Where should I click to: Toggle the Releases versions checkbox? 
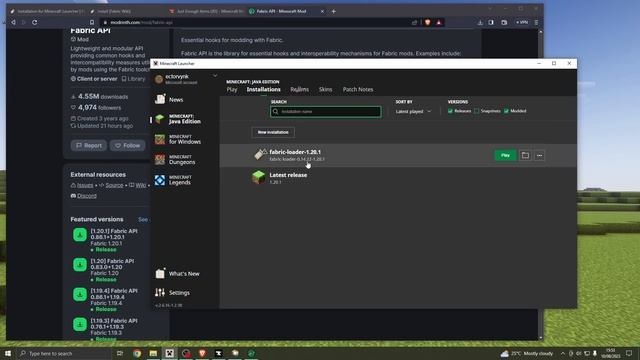(x=450, y=111)
